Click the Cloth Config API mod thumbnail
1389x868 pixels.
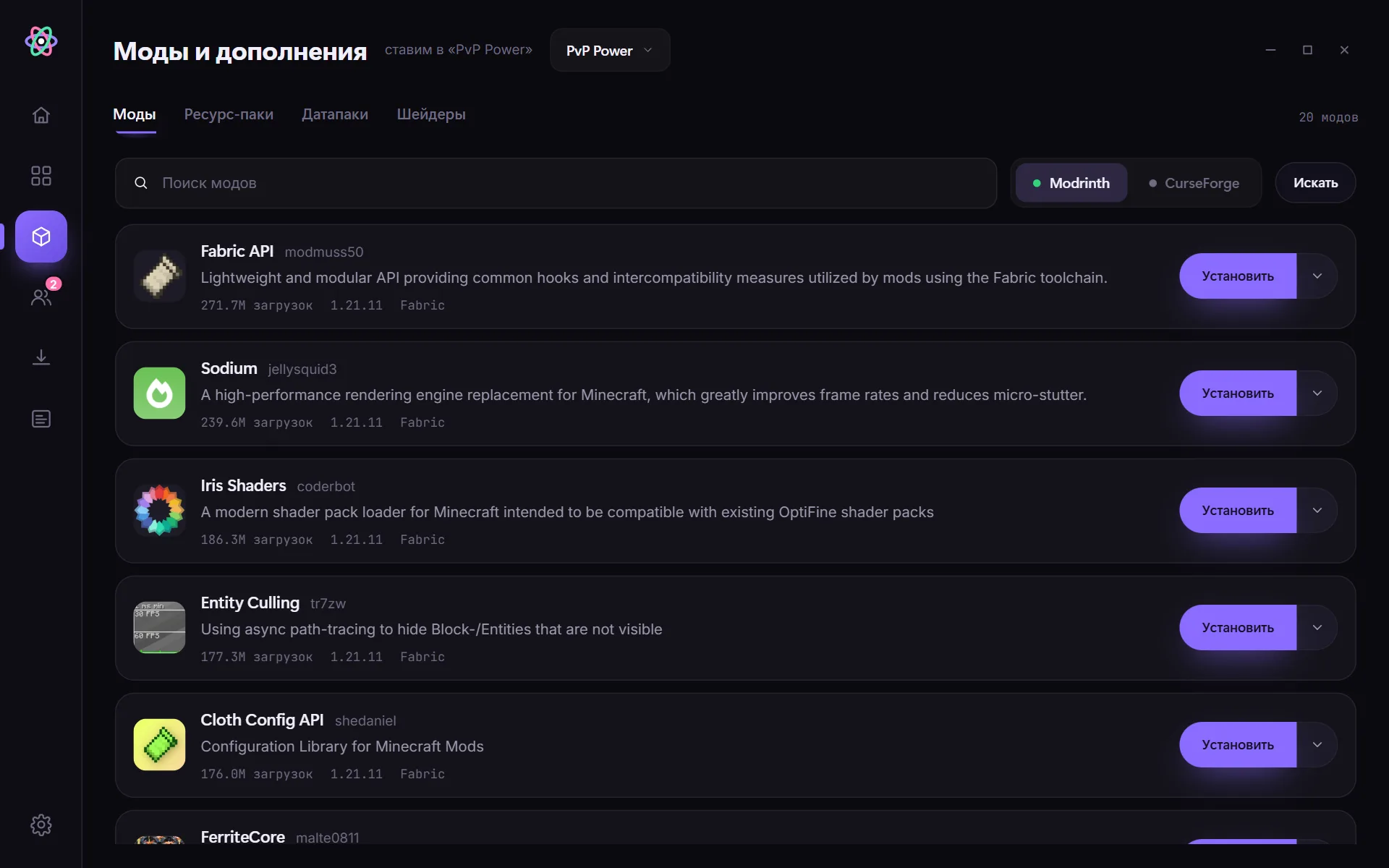coord(159,744)
